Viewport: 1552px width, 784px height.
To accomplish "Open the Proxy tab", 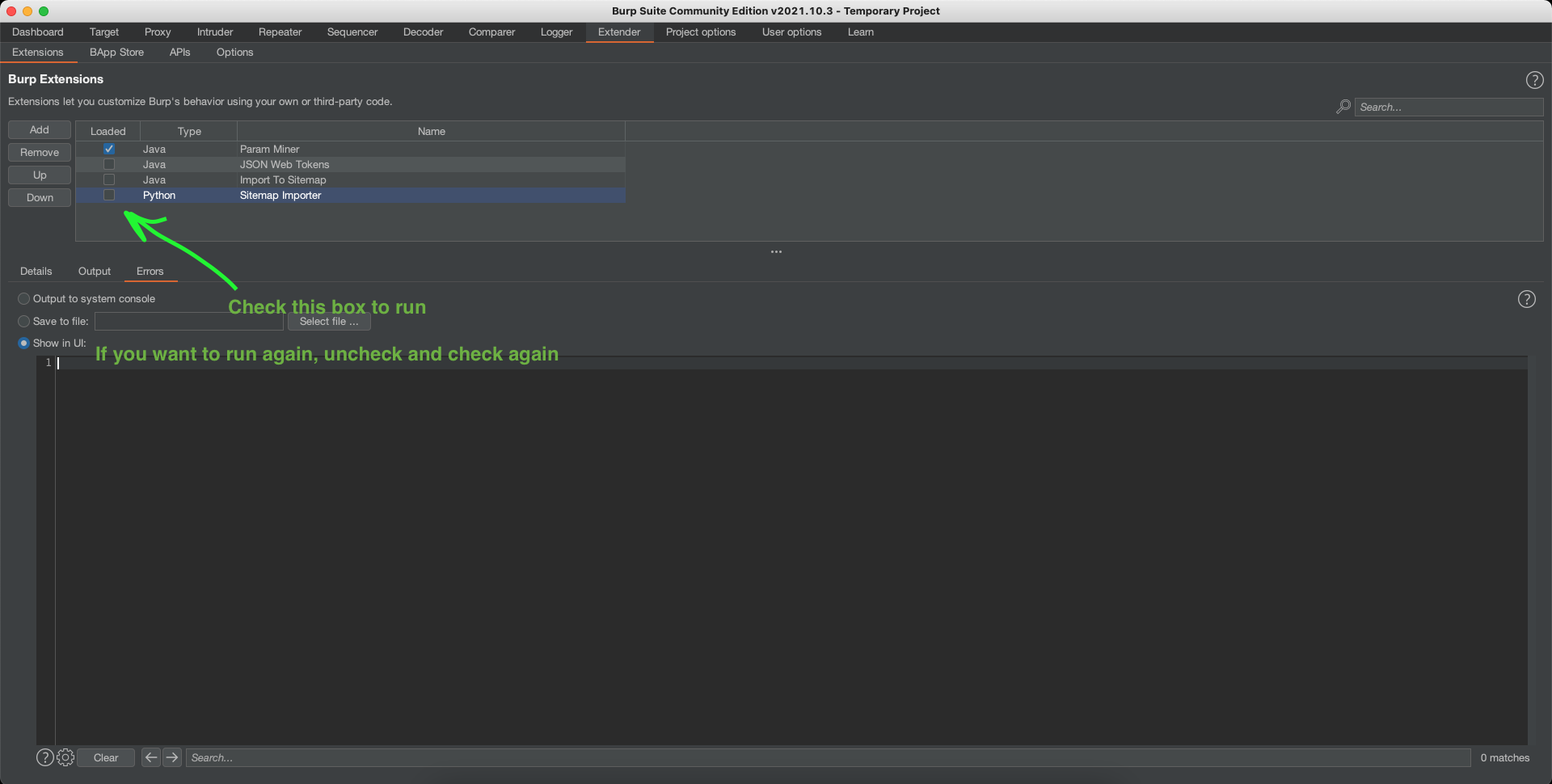I will (158, 32).
